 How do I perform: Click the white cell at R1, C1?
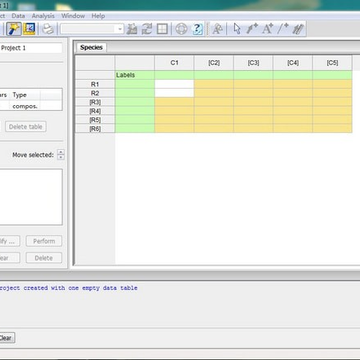174,84
